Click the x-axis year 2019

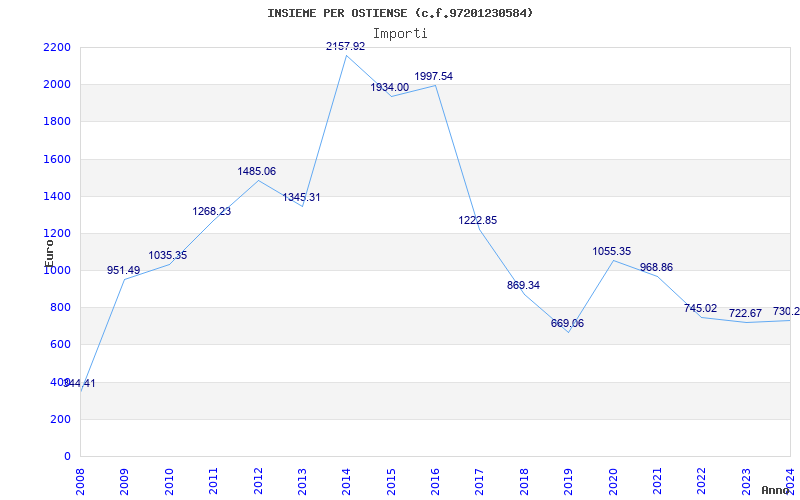[x=568, y=481]
